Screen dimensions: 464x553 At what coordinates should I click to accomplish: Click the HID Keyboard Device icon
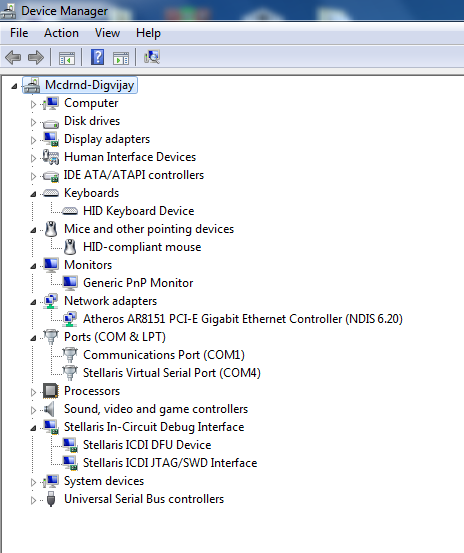point(70,211)
